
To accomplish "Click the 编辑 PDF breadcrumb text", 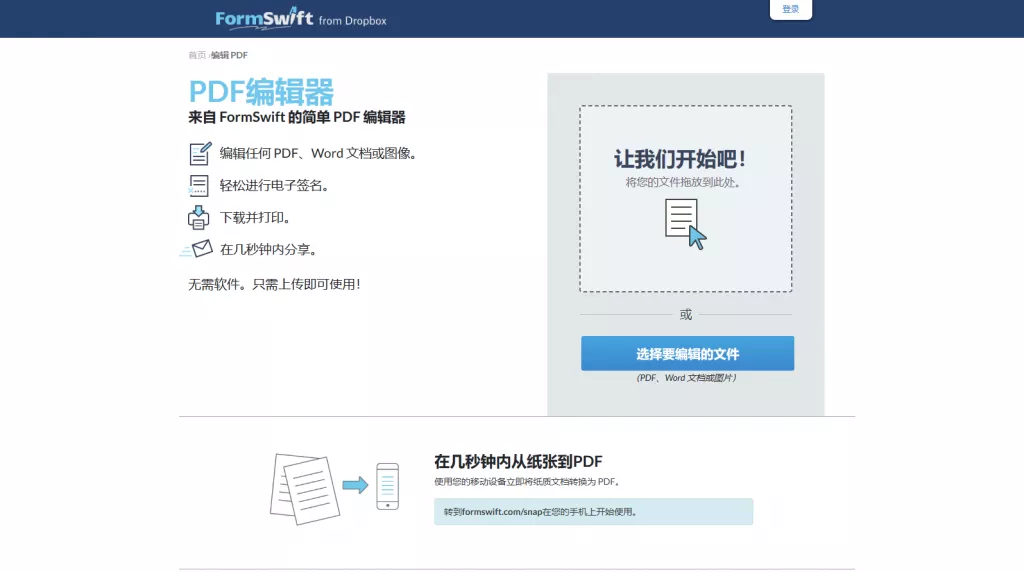I will coord(229,56).
